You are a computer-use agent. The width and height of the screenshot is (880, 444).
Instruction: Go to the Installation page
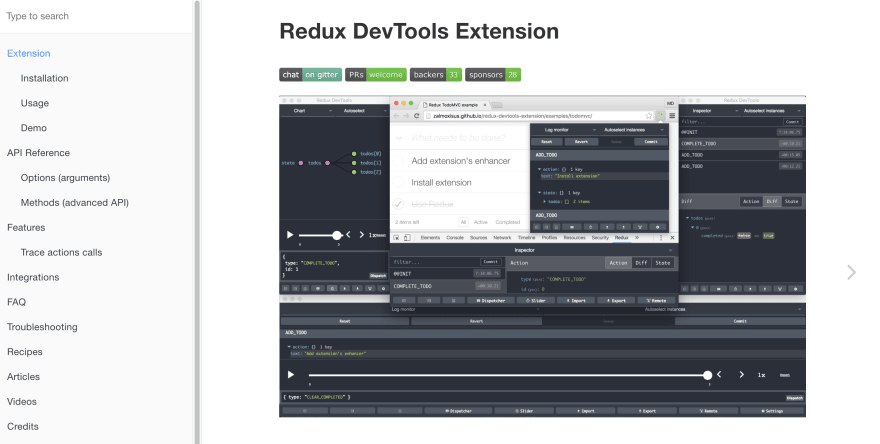click(44, 78)
